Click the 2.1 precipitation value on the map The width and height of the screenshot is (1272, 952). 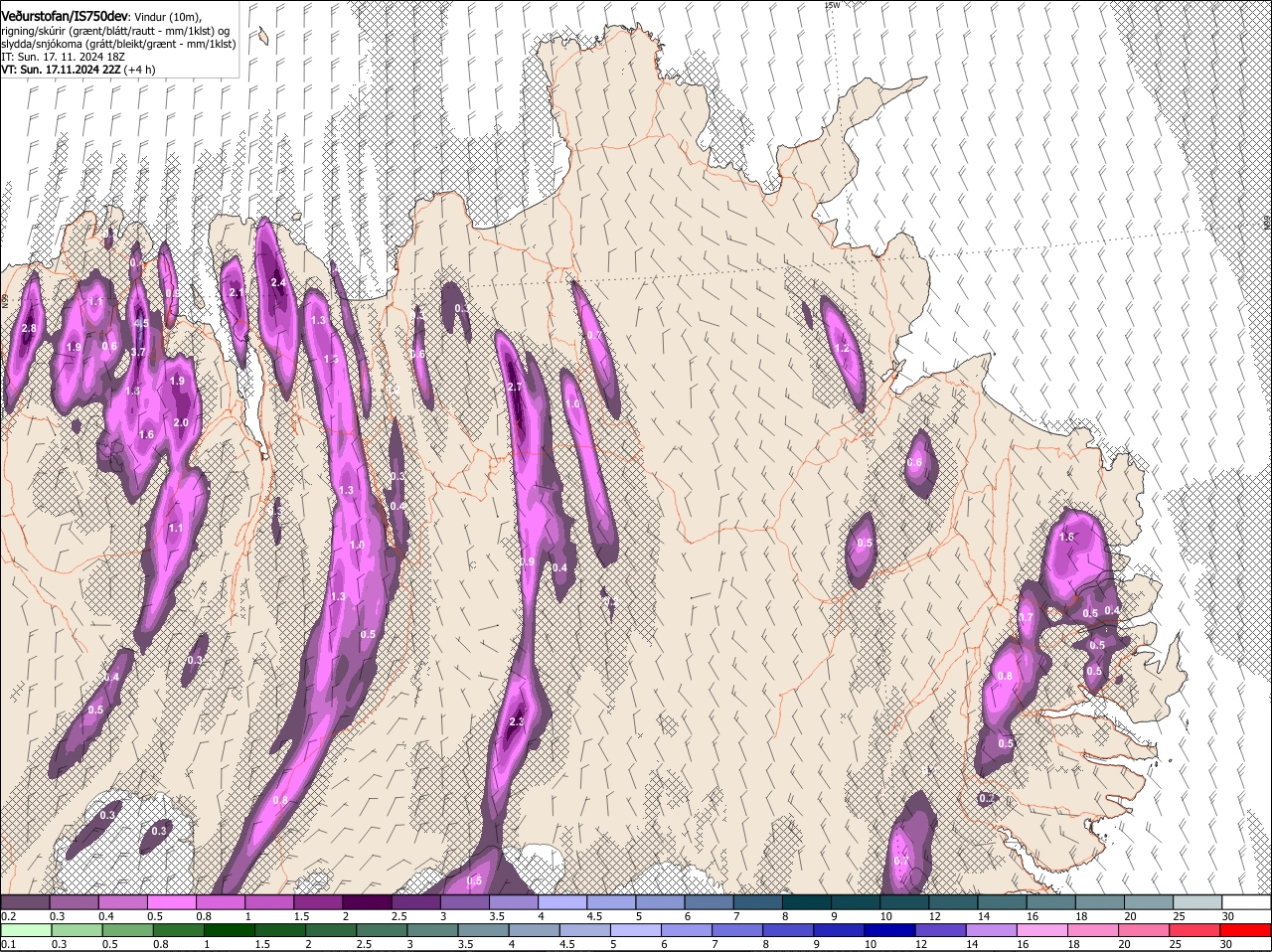pyautogui.click(x=237, y=293)
